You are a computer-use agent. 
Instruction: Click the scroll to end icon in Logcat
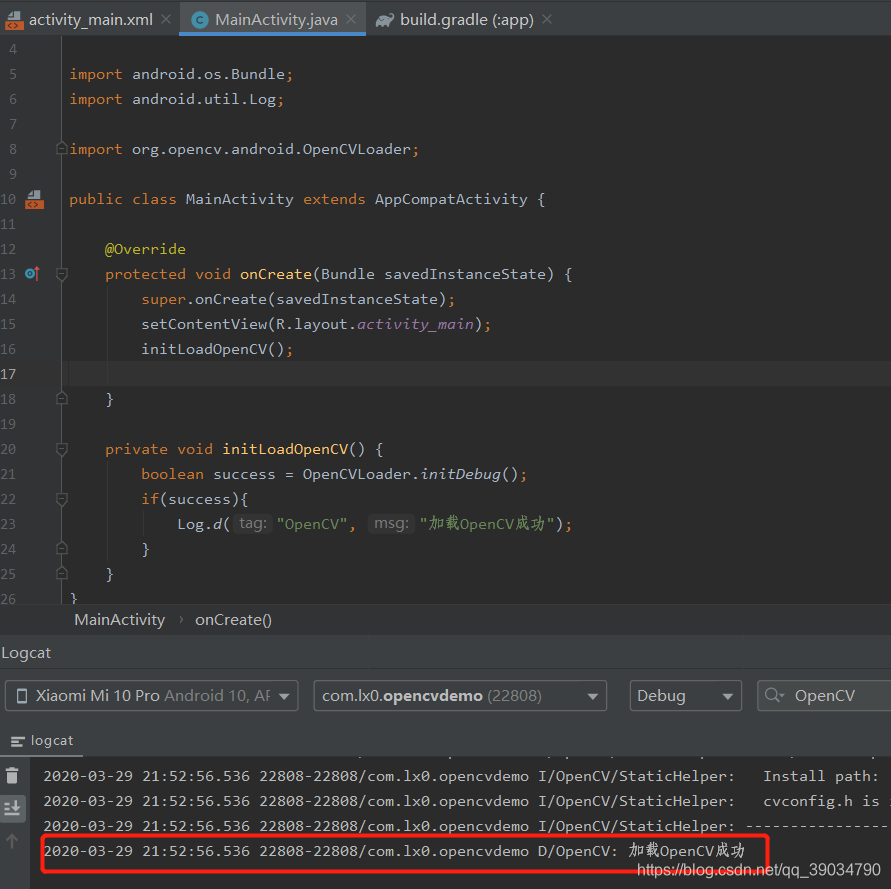point(13,808)
